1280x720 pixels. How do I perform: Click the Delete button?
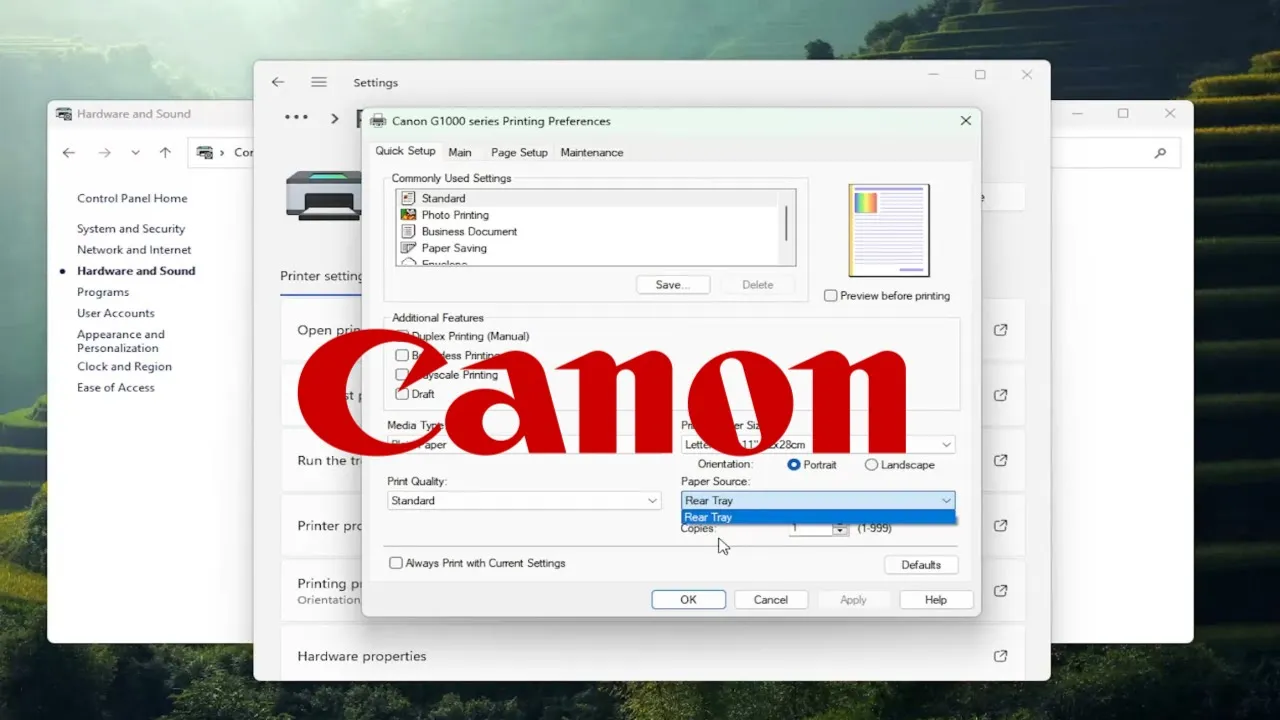click(758, 285)
